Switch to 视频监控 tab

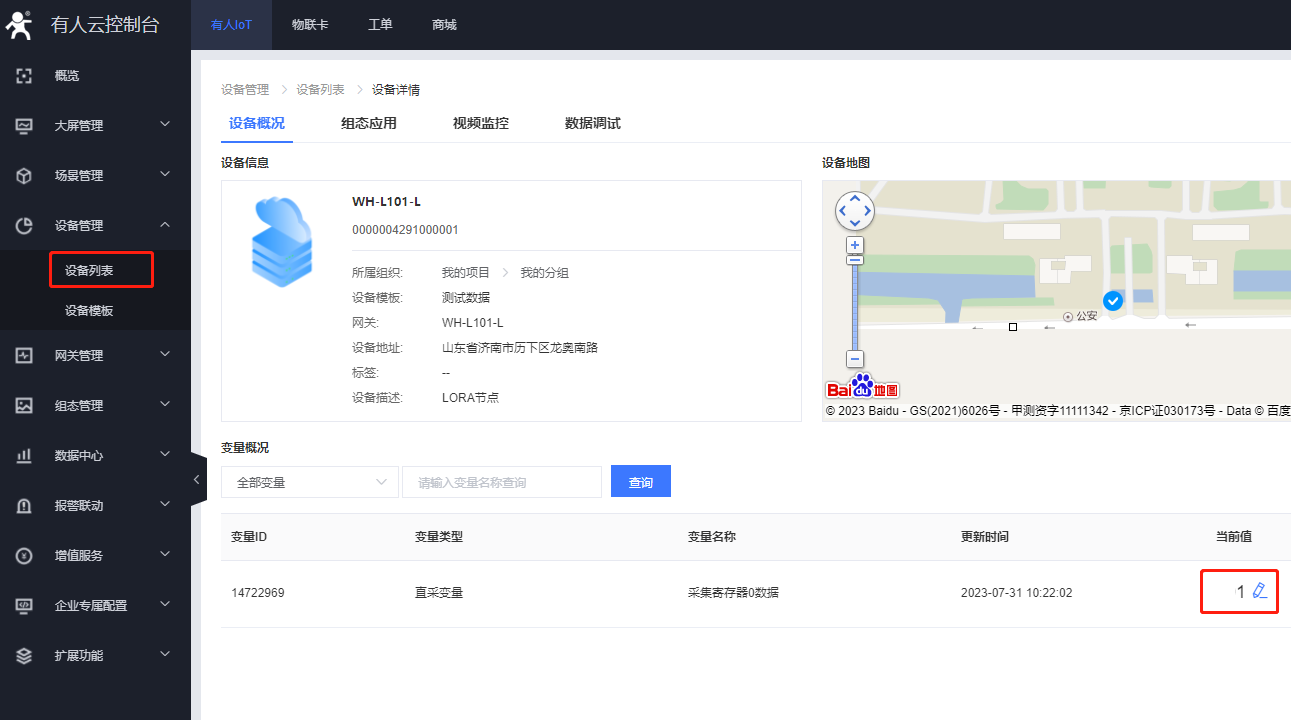click(481, 124)
